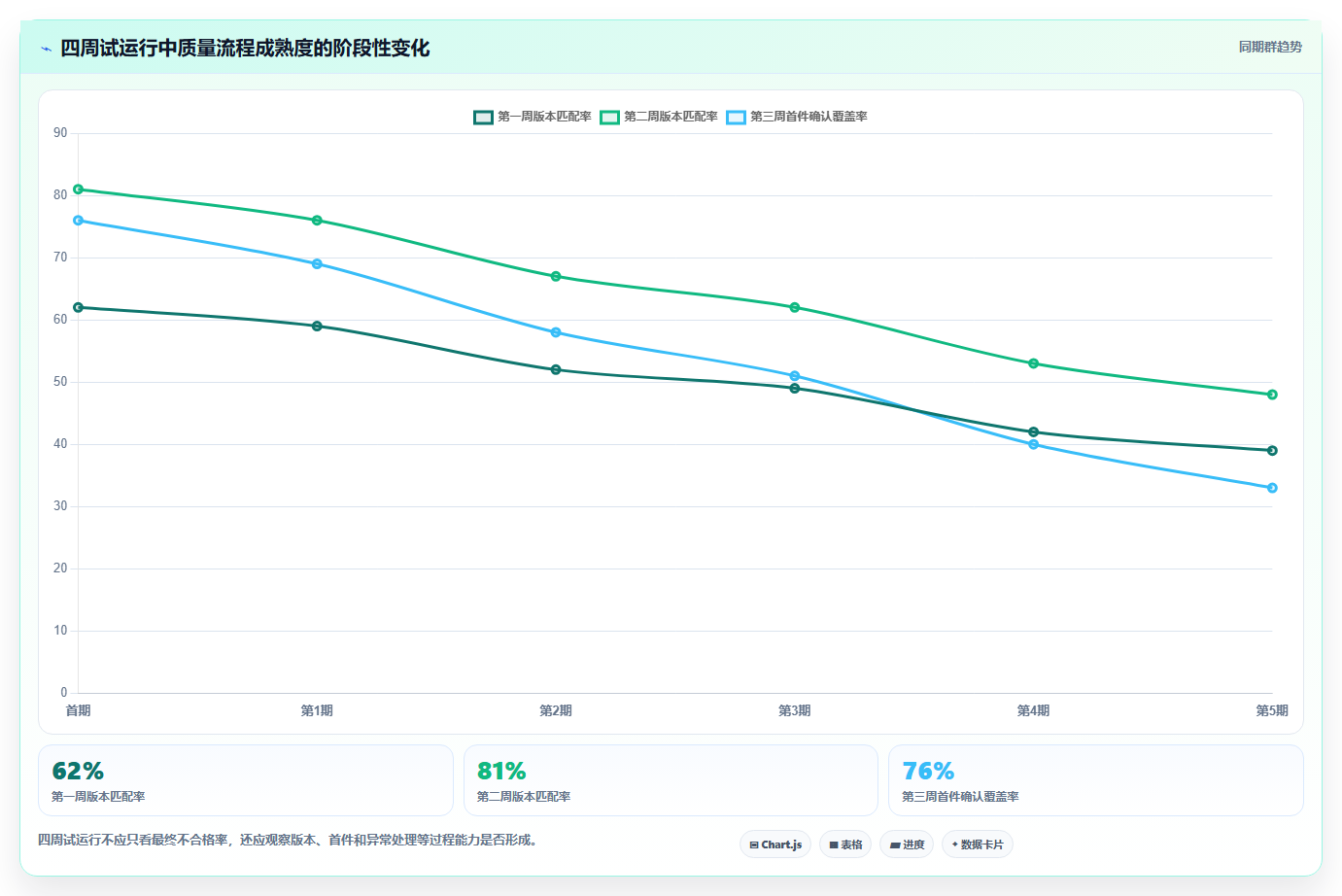Click the 数据卡片 tag chip

(978, 844)
